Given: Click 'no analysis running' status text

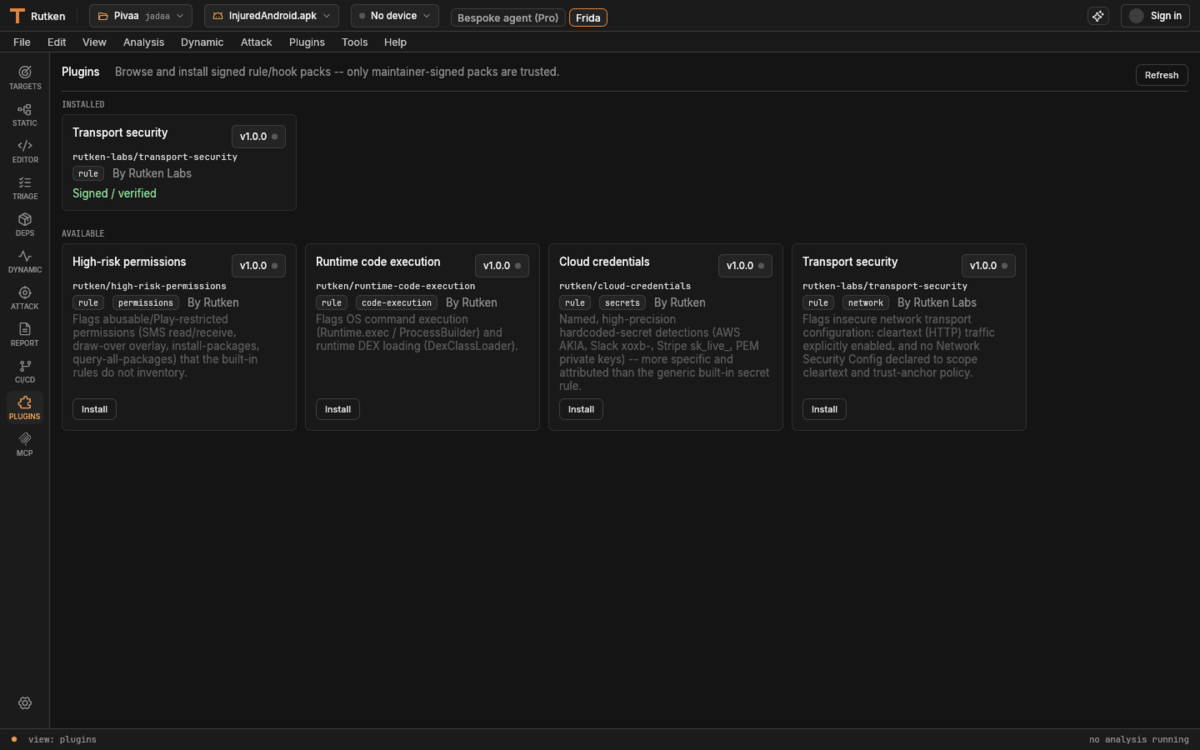Looking at the screenshot, I should (x=1139, y=739).
